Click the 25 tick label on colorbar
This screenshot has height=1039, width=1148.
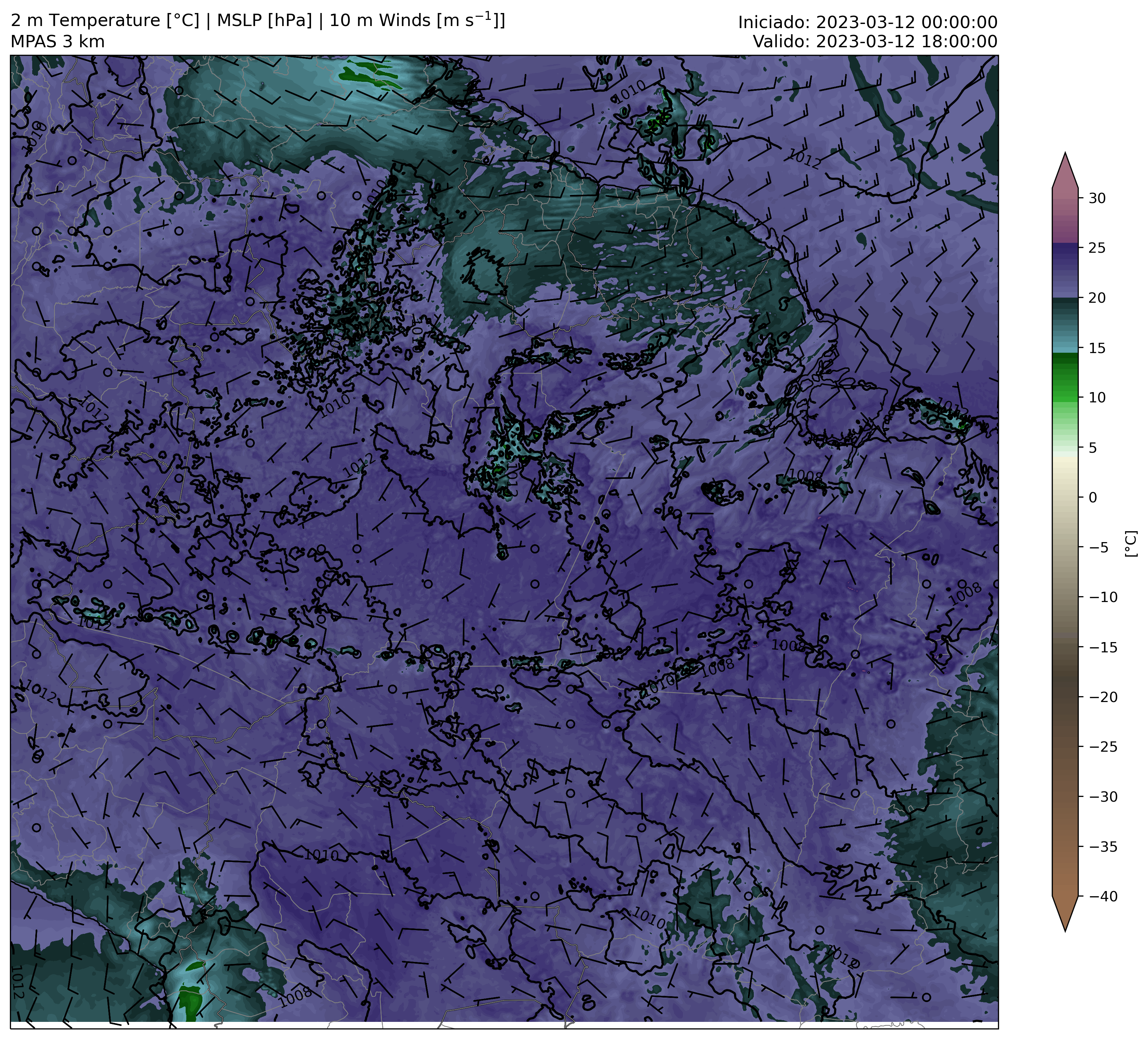[x=1097, y=248]
